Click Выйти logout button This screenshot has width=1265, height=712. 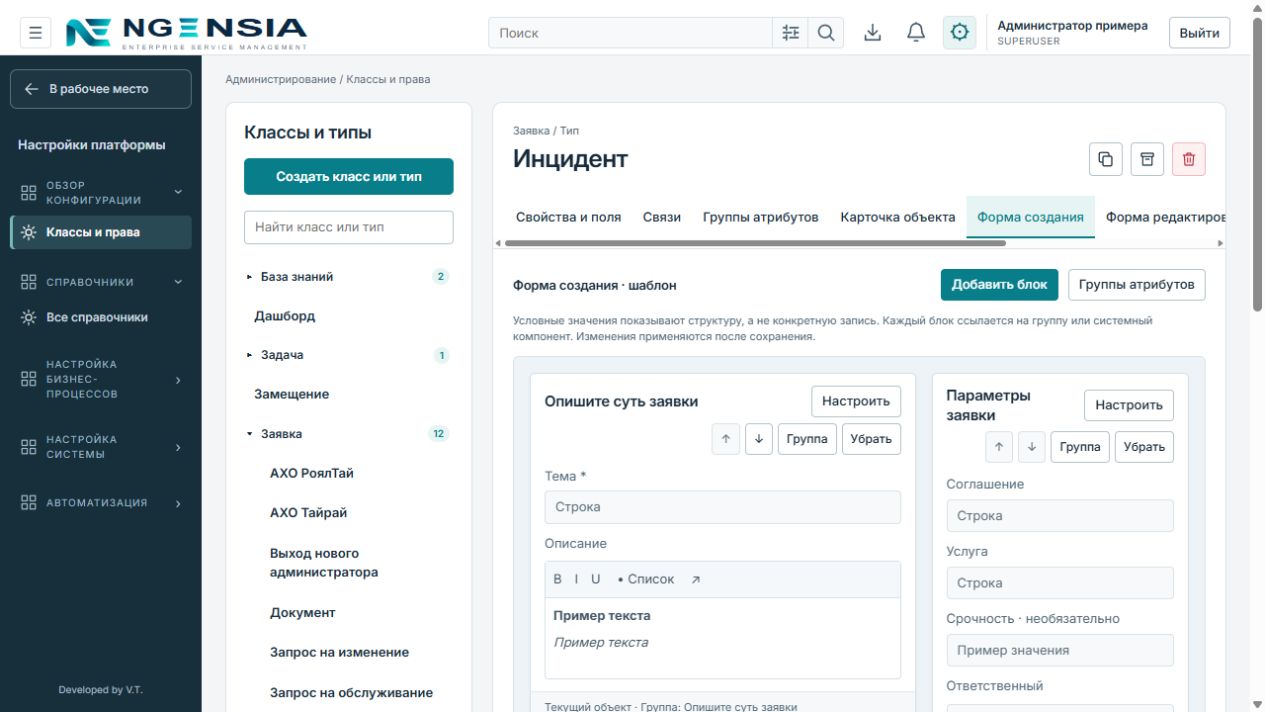[1199, 33]
